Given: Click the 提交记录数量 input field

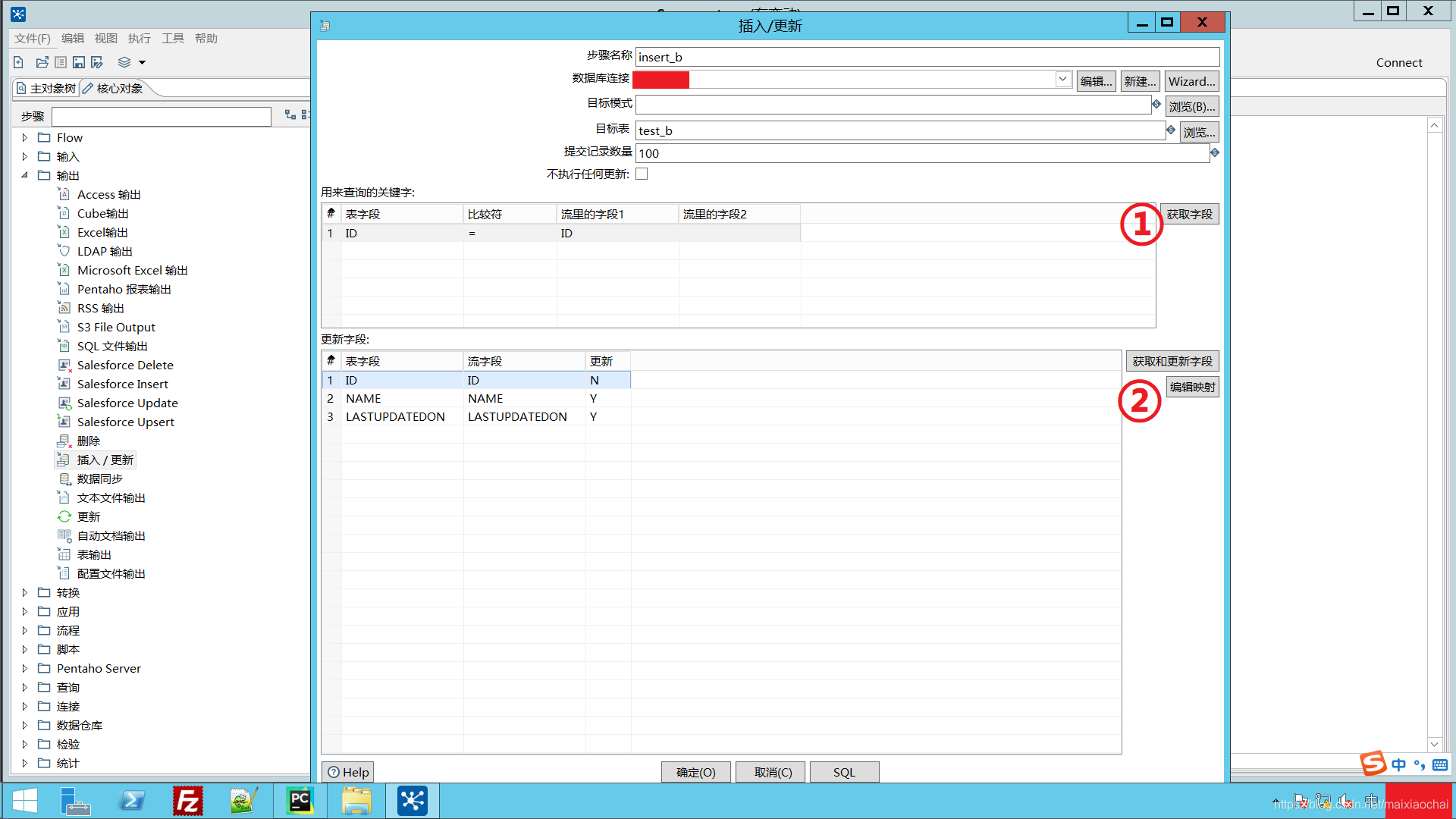Looking at the screenshot, I should [921, 153].
